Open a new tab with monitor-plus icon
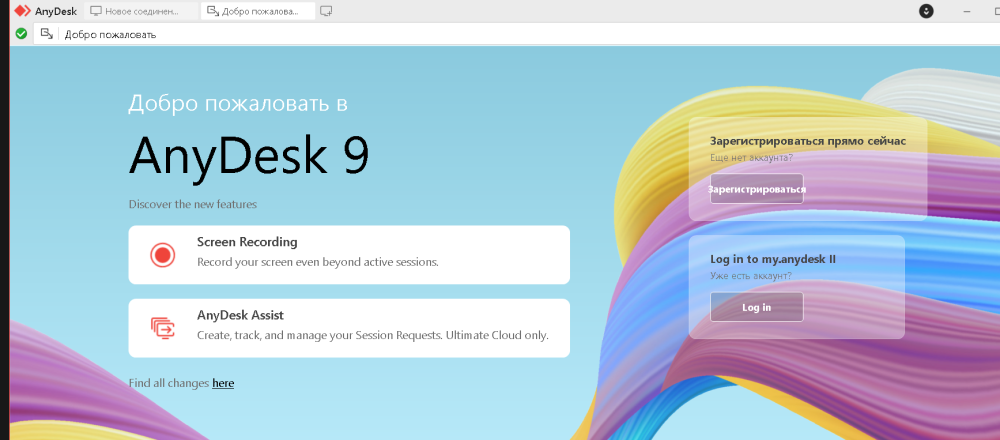The width and height of the screenshot is (1000, 440). (x=326, y=11)
